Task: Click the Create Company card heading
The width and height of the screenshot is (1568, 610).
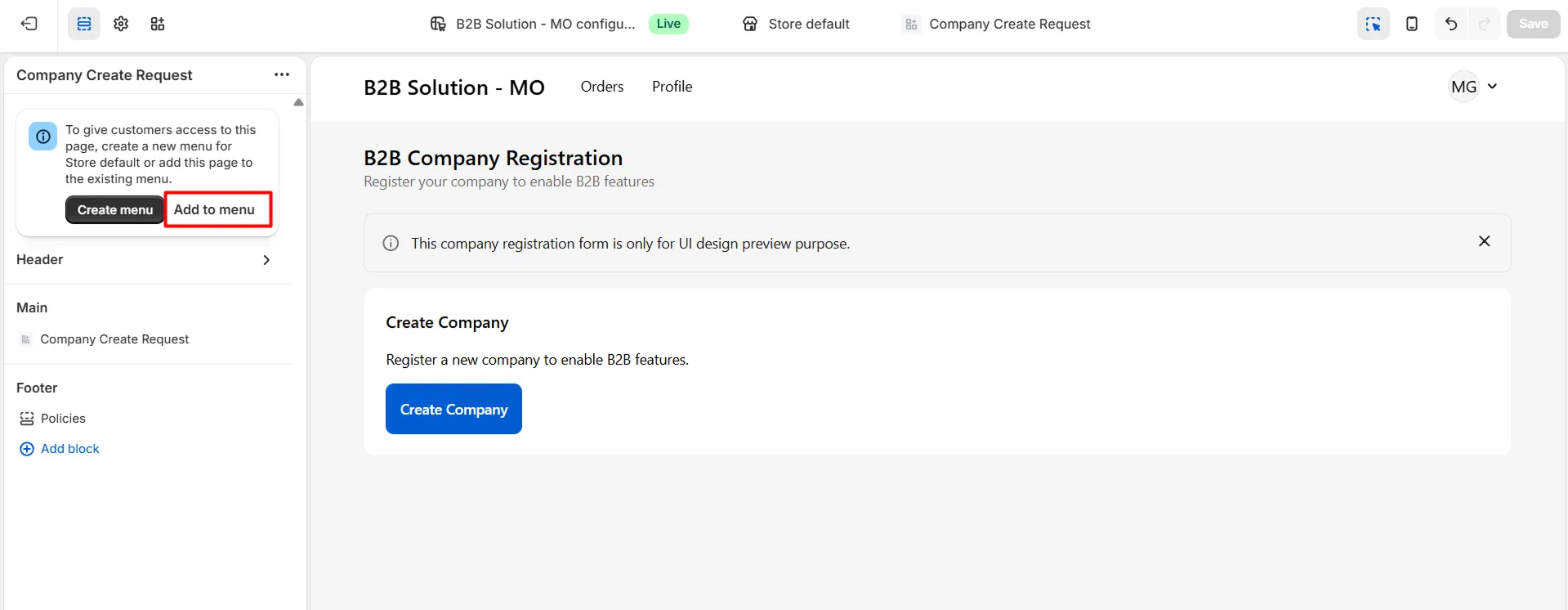Action: 447,323
